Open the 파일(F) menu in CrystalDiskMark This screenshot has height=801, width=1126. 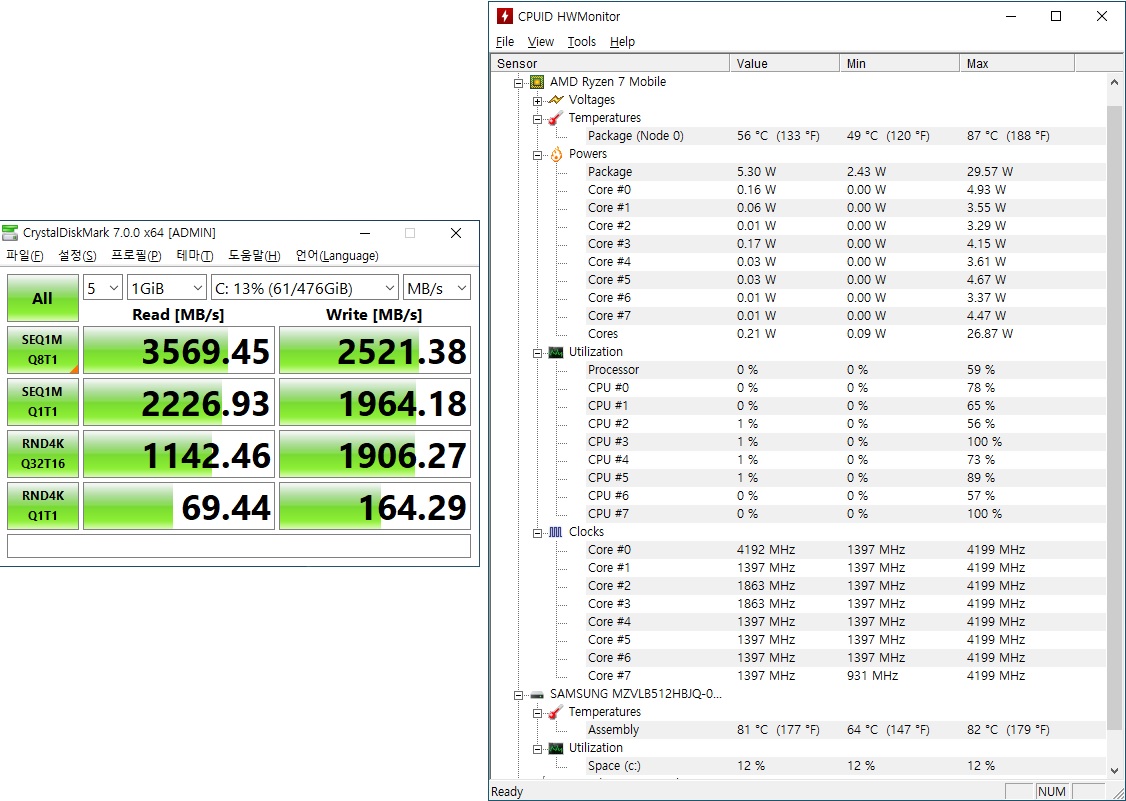pos(24,256)
